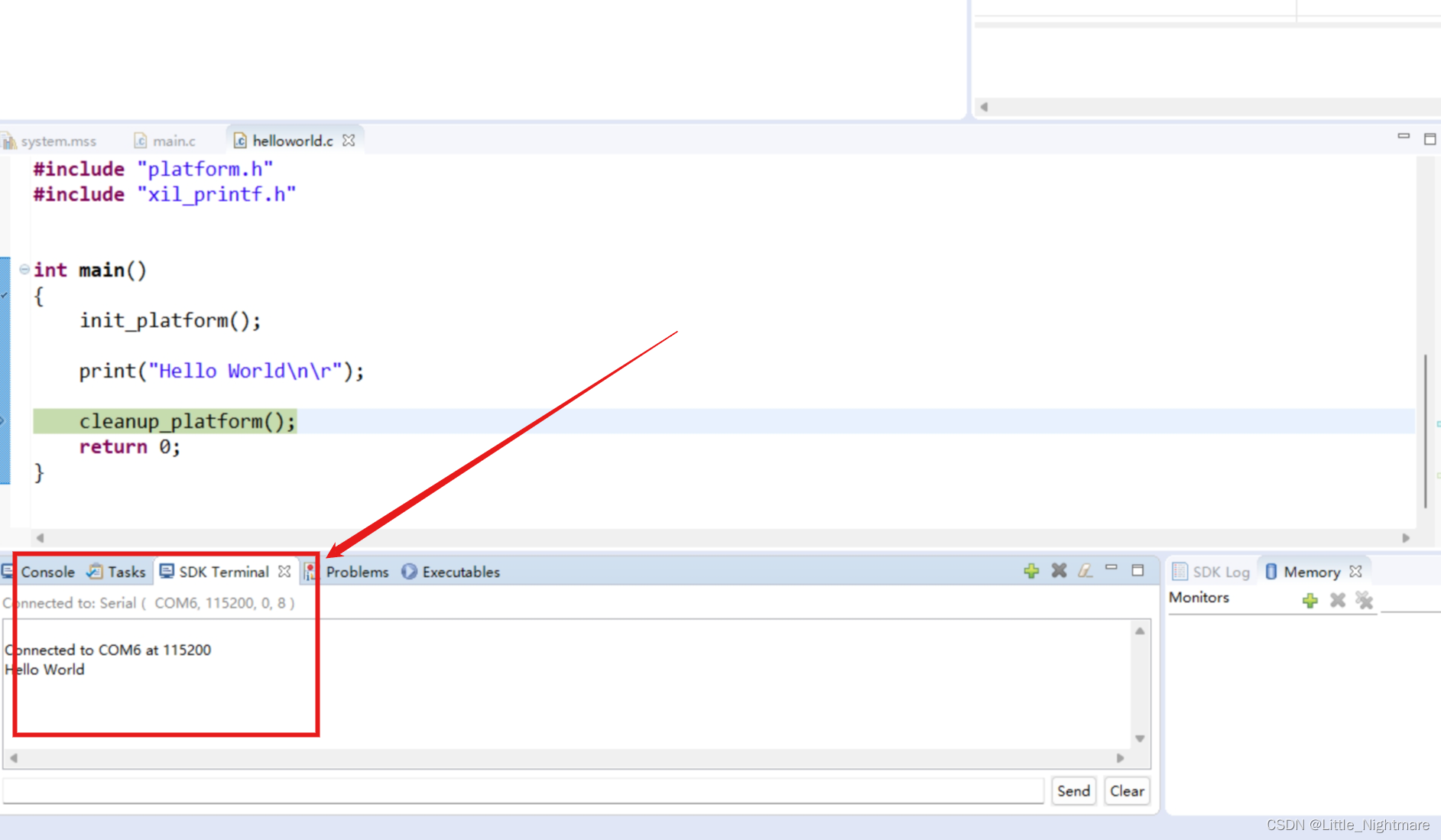
Task: Remove all memory monitors
Action: click(1364, 601)
